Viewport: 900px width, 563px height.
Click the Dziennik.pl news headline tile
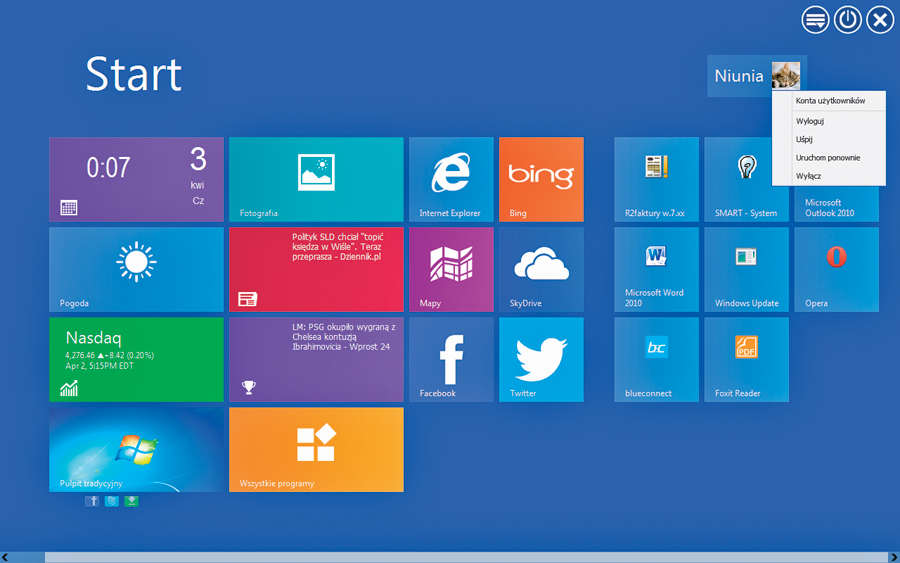[316, 269]
